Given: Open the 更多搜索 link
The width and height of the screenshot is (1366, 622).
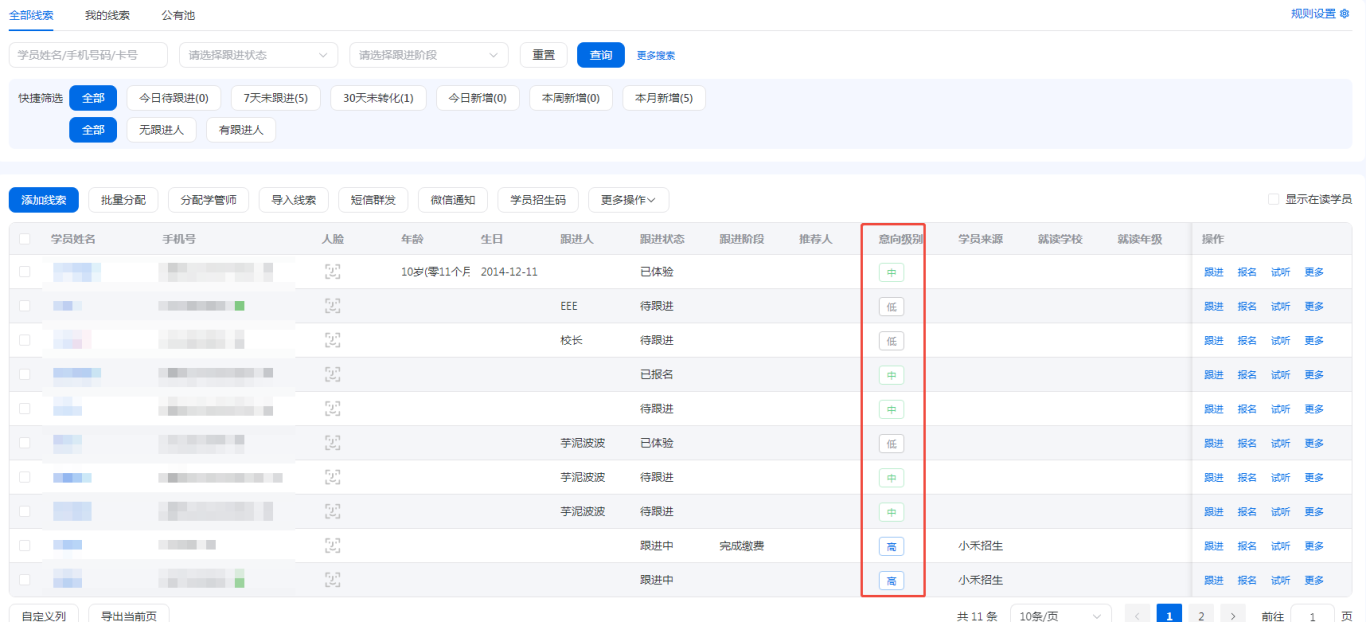Looking at the screenshot, I should pos(656,56).
